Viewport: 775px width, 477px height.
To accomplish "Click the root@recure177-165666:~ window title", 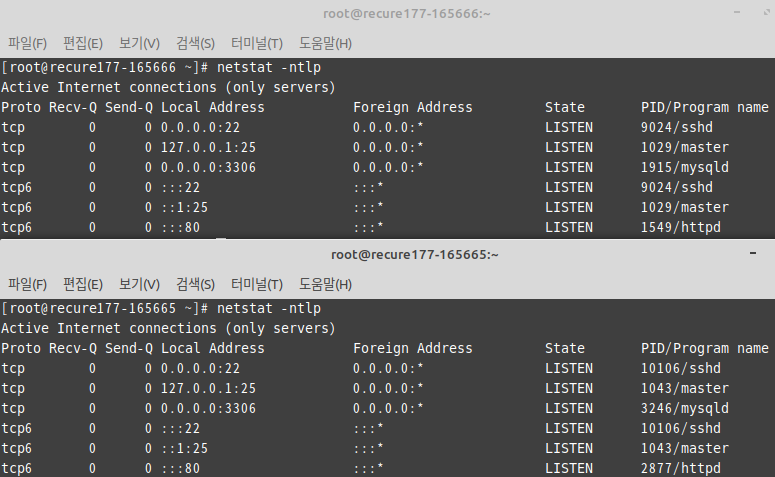I will pyautogui.click(x=407, y=14).
